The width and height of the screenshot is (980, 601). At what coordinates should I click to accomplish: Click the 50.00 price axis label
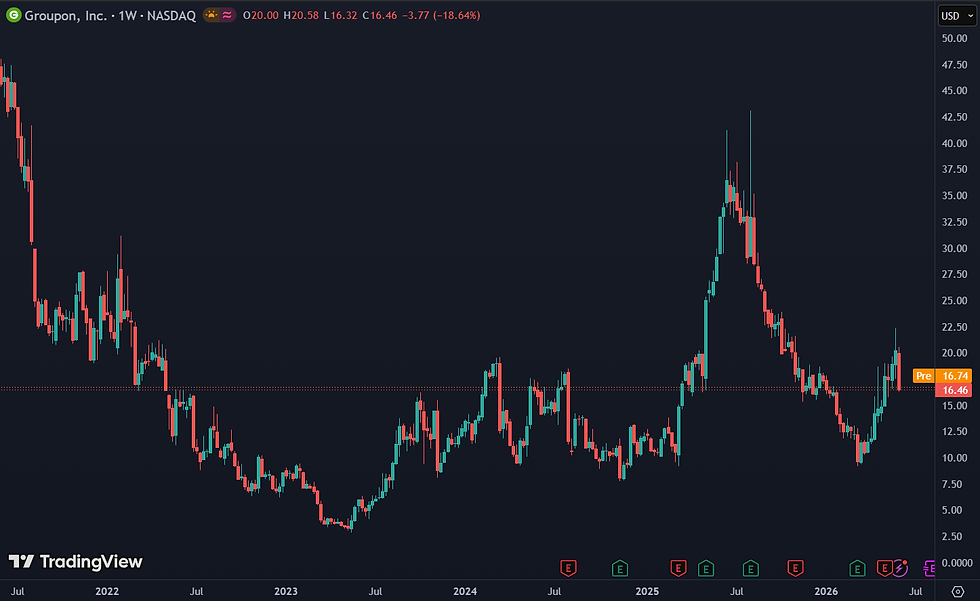954,38
